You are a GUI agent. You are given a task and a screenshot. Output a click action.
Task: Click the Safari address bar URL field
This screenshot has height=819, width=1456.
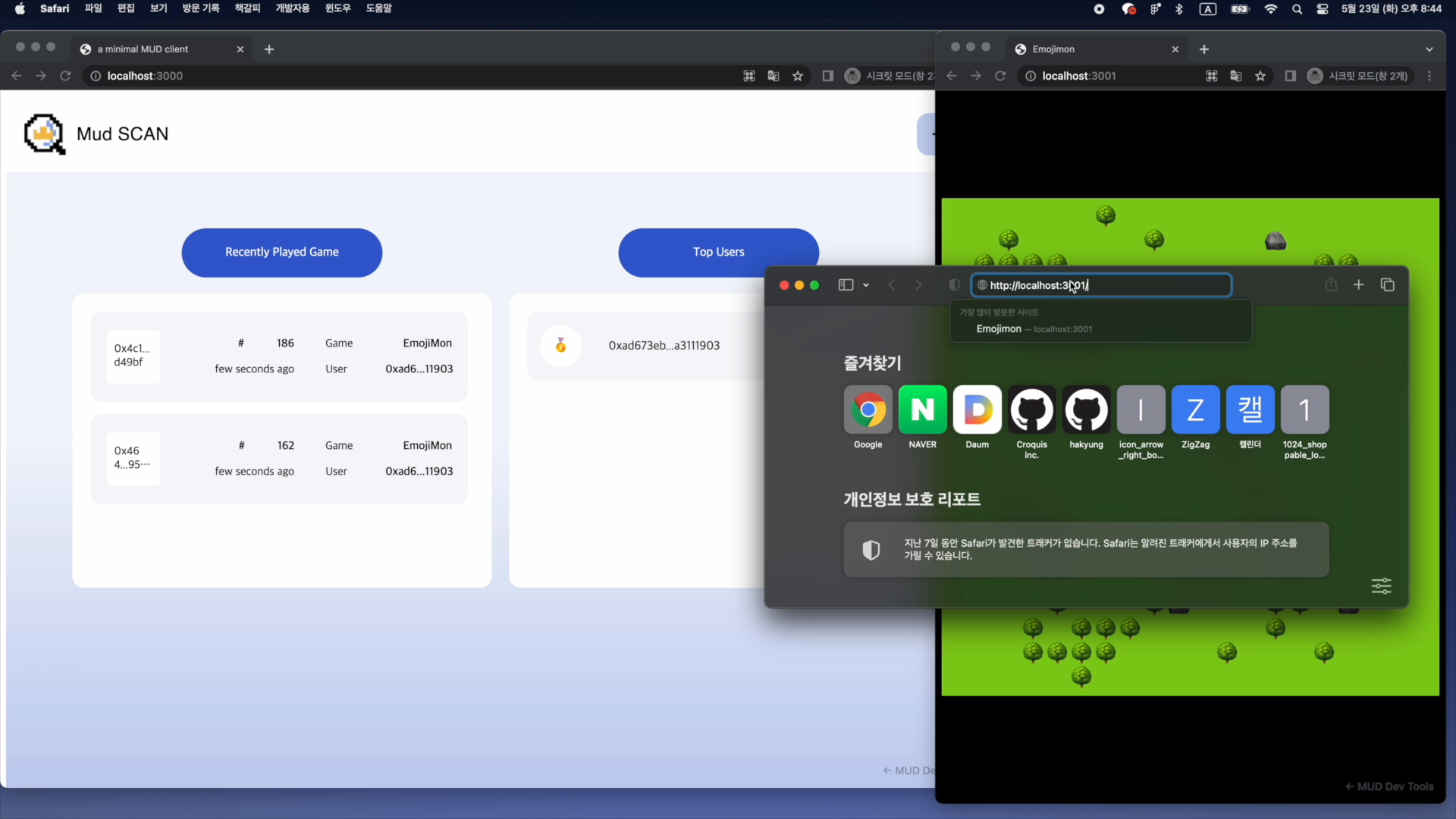(x=1101, y=285)
